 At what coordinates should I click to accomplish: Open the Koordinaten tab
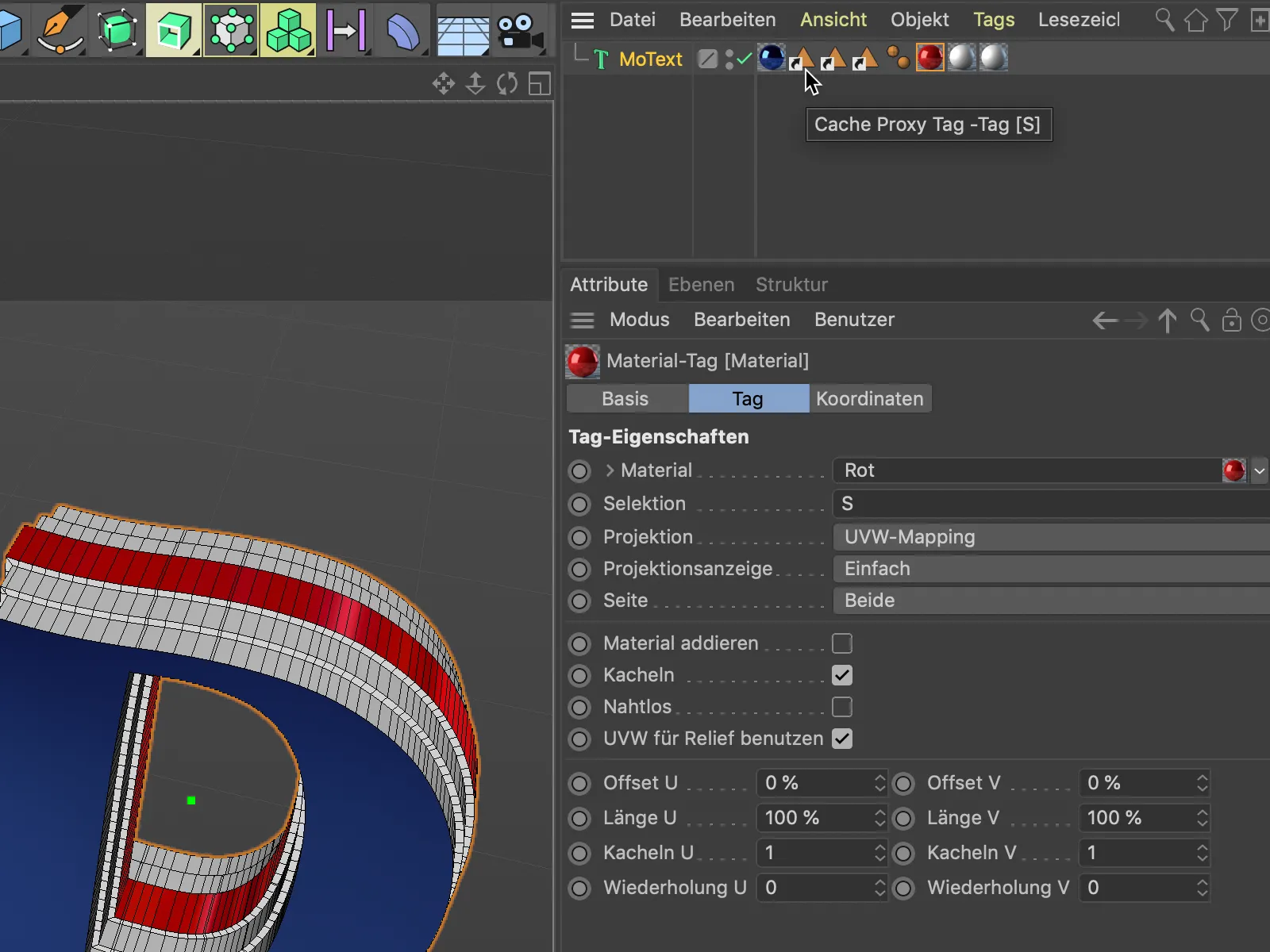pyautogui.click(x=870, y=399)
